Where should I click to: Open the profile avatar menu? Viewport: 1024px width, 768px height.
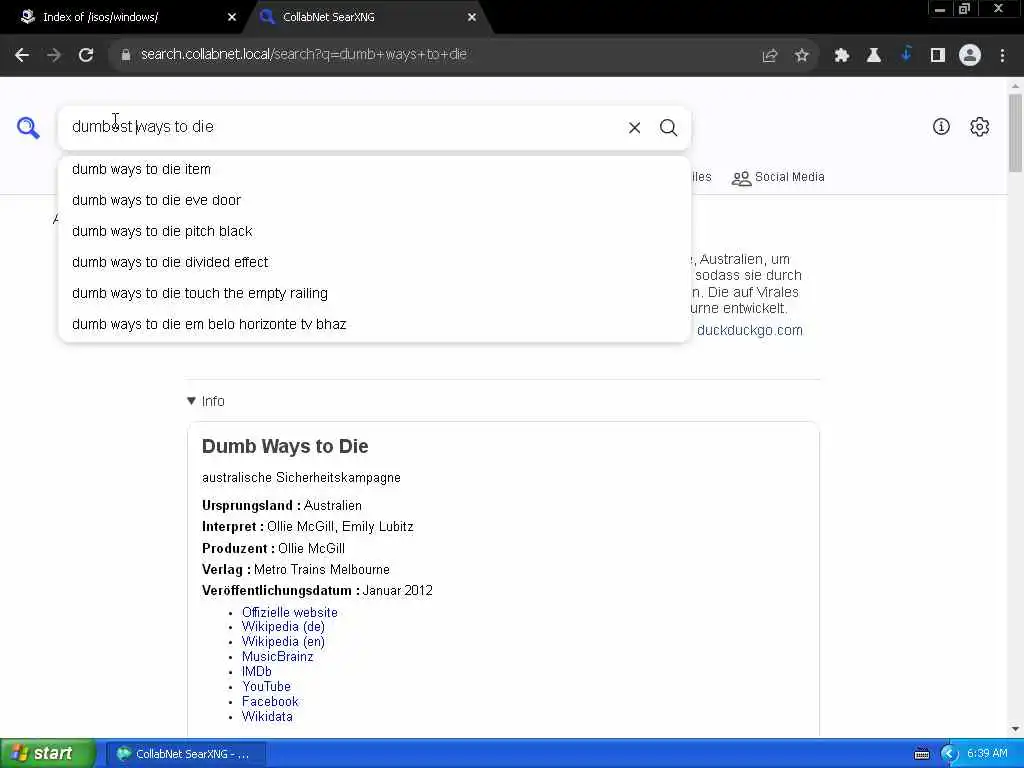point(970,56)
